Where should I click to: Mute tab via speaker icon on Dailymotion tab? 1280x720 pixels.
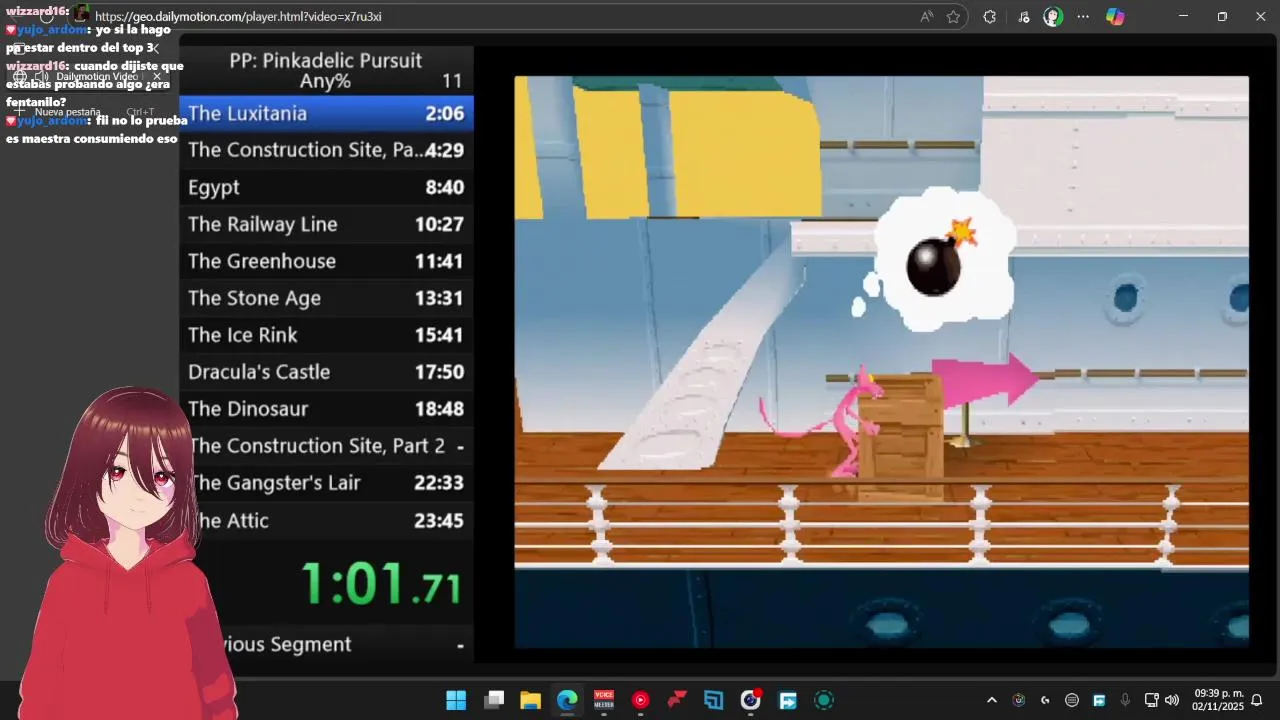pyautogui.click(x=41, y=76)
